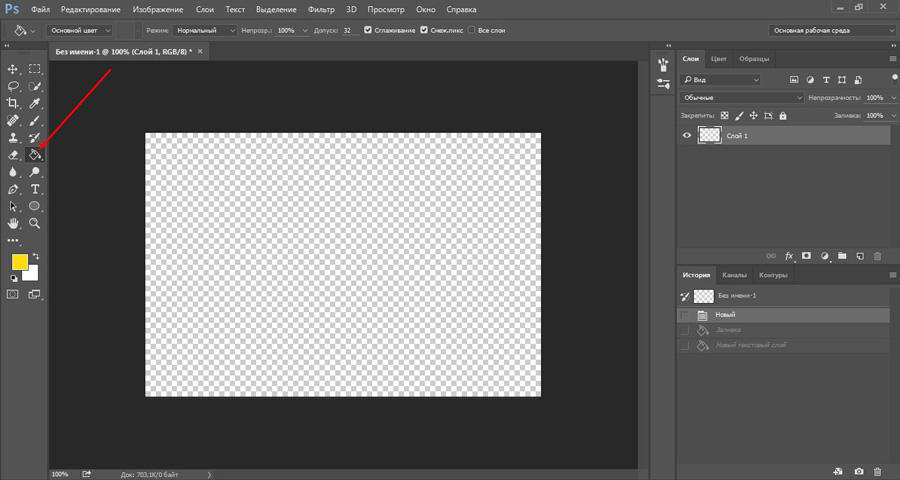Select the Lasso tool
This screenshot has height=480, width=900.
[x=13, y=86]
